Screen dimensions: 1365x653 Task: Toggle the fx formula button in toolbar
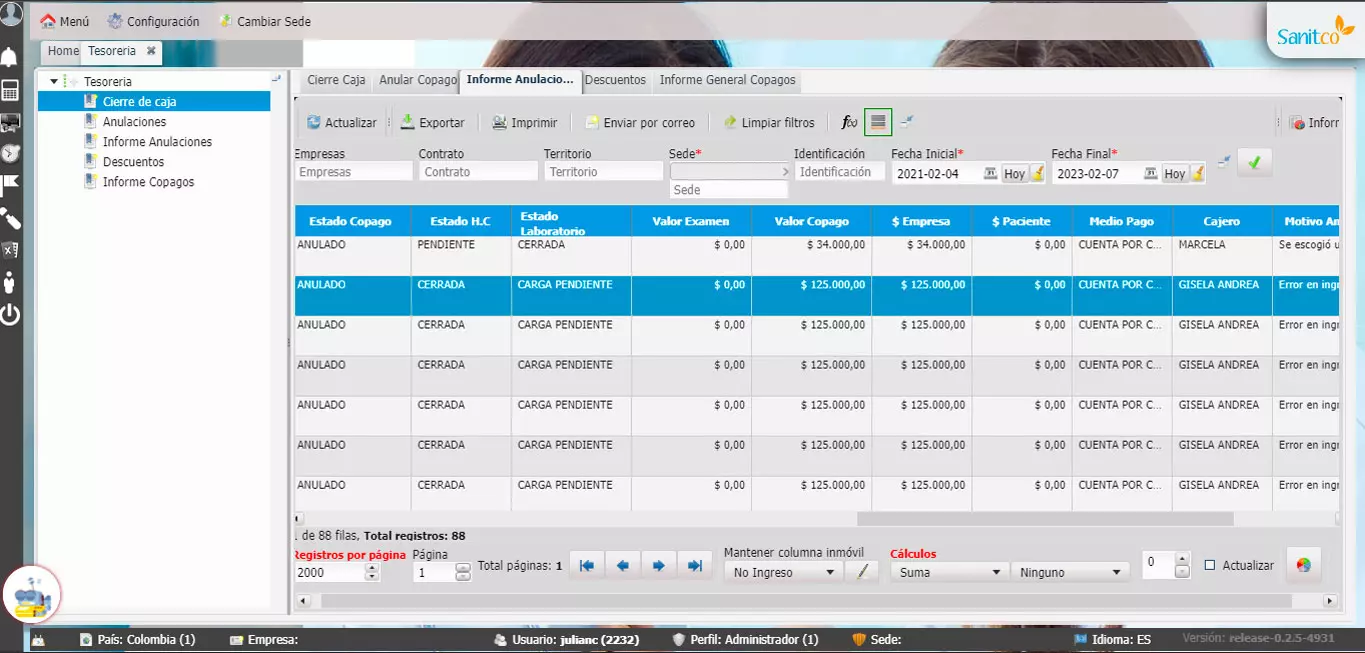pyautogui.click(x=849, y=123)
